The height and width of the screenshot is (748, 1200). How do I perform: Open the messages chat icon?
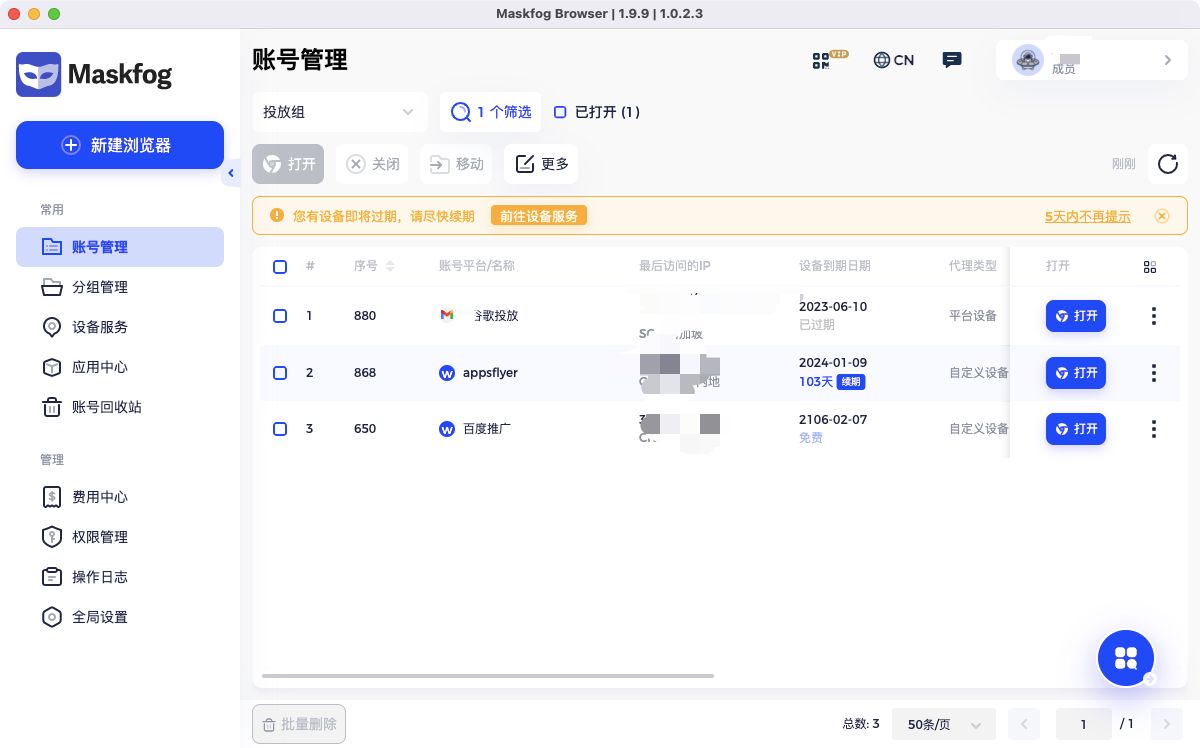pyautogui.click(x=952, y=60)
